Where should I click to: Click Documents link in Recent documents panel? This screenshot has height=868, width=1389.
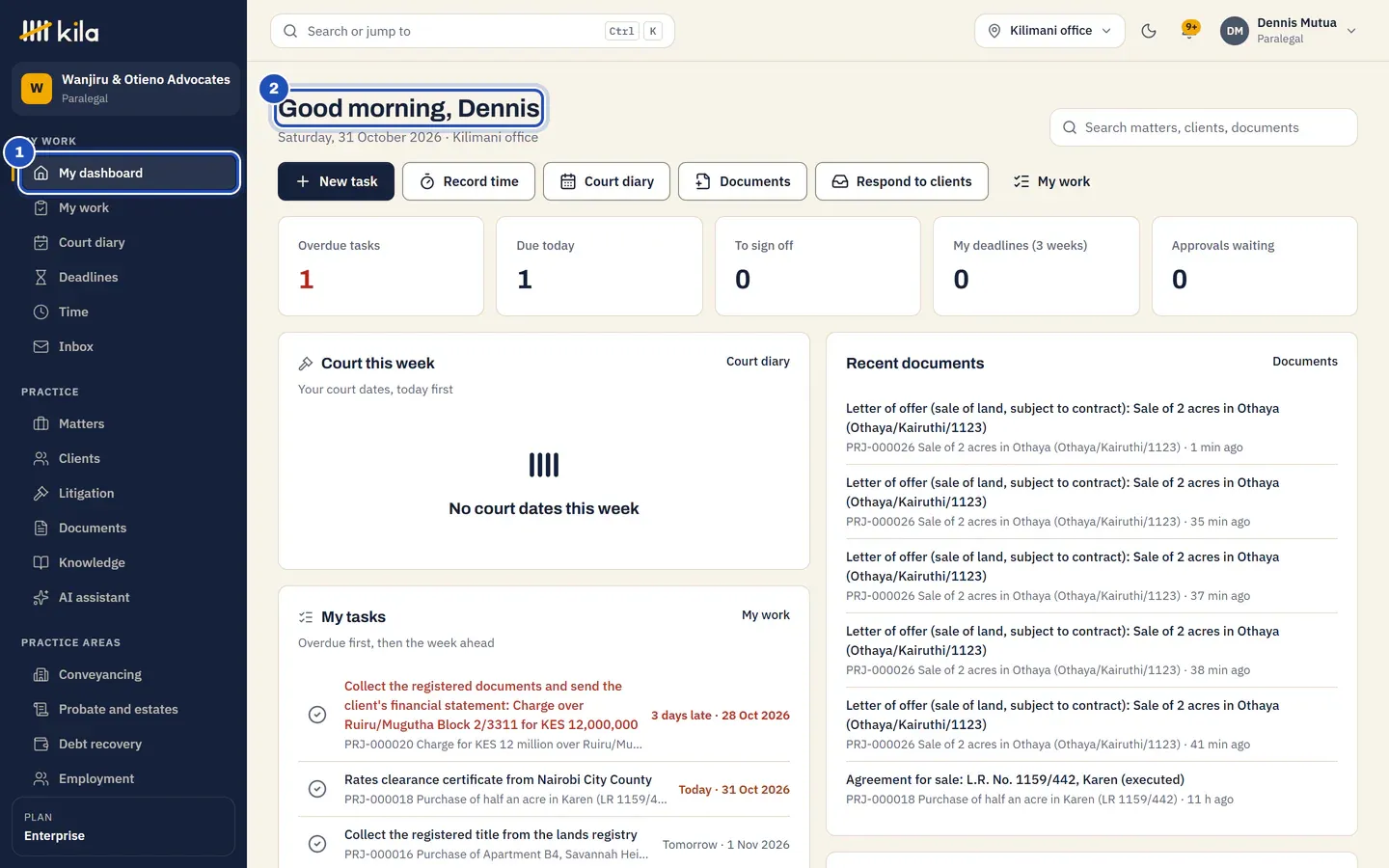[1305, 362]
